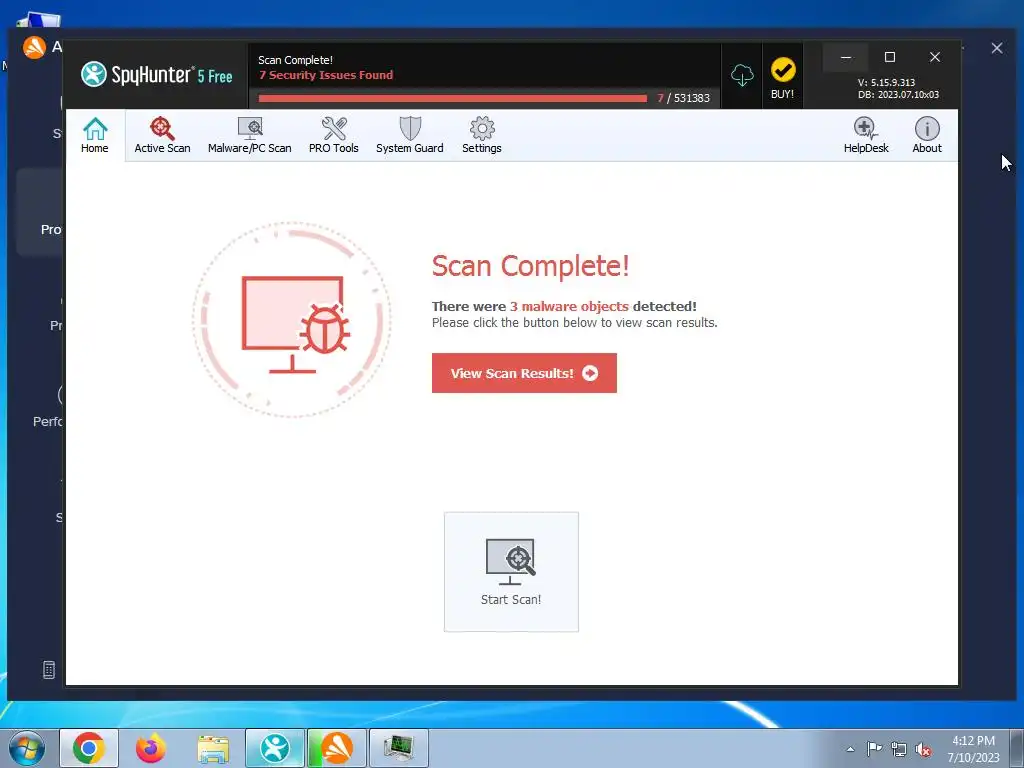Screen dimensions: 1024x768
Task: Go to System Guard tab
Action: point(409,135)
